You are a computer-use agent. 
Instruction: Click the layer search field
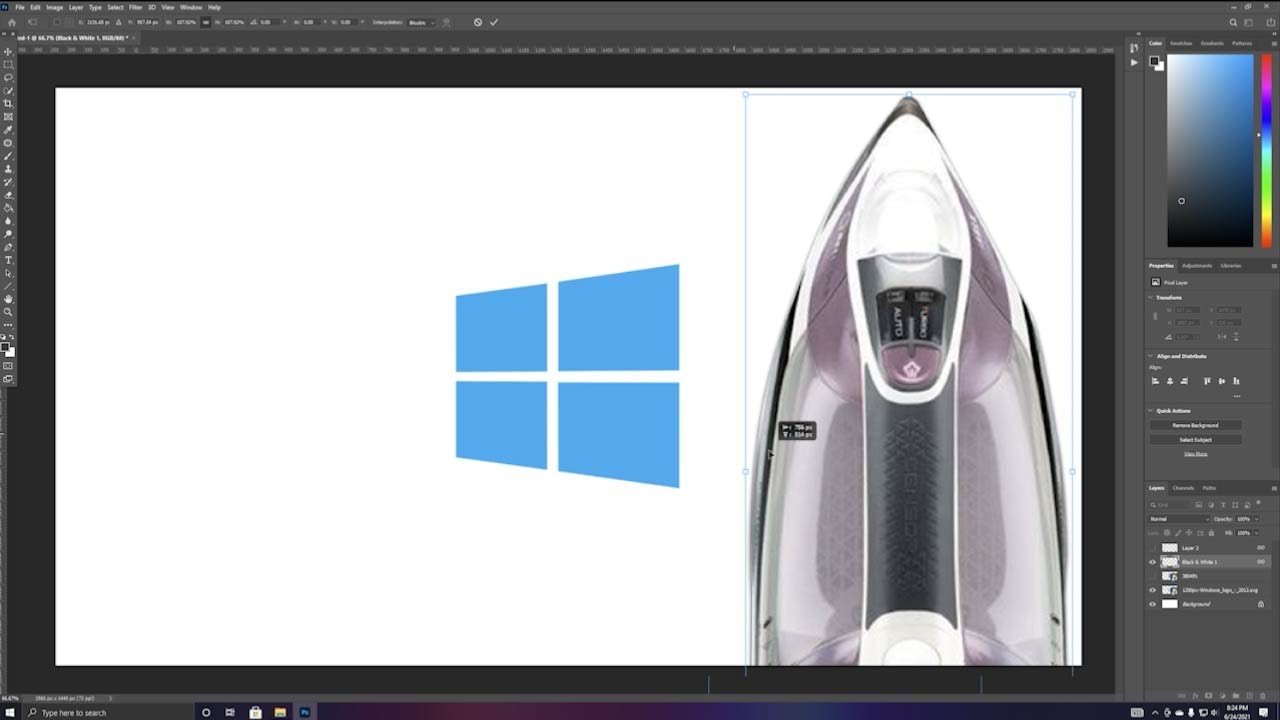point(1170,505)
